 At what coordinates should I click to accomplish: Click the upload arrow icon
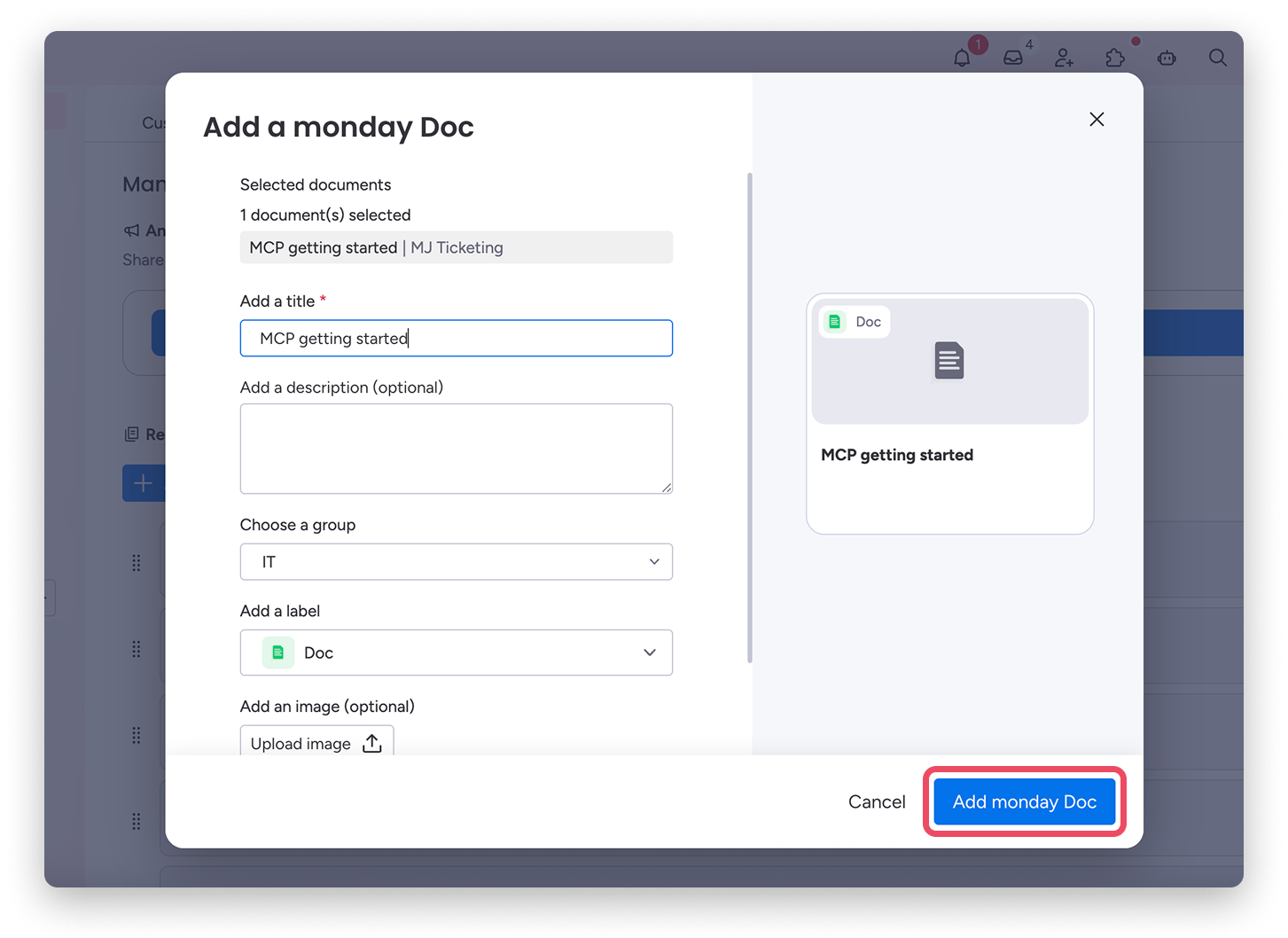click(x=372, y=743)
